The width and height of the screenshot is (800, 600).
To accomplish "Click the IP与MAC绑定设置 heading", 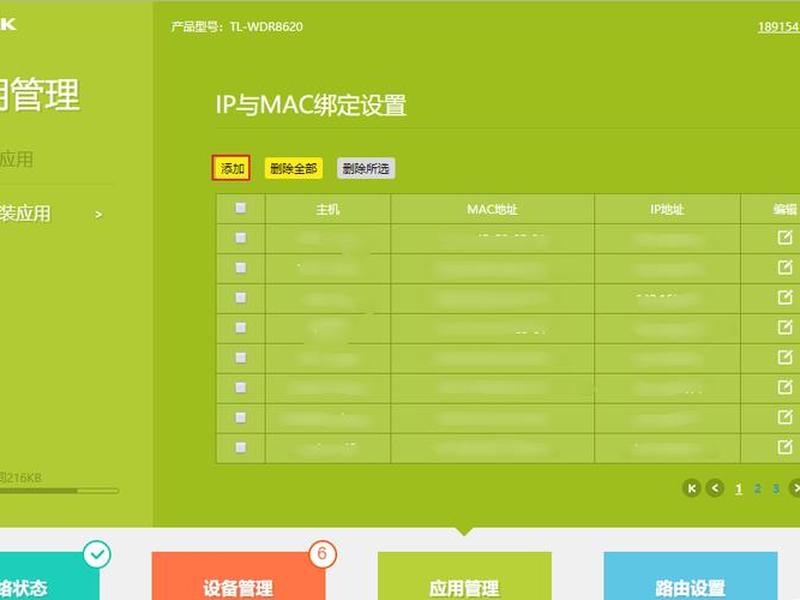I will pyautogui.click(x=311, y=105).
